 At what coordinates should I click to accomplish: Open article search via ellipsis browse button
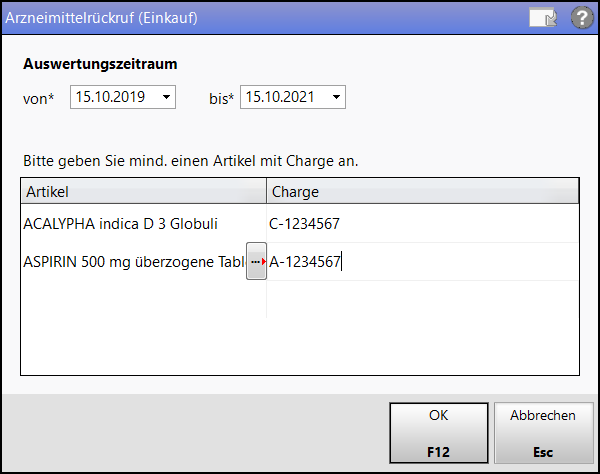[x=256, y=261]
